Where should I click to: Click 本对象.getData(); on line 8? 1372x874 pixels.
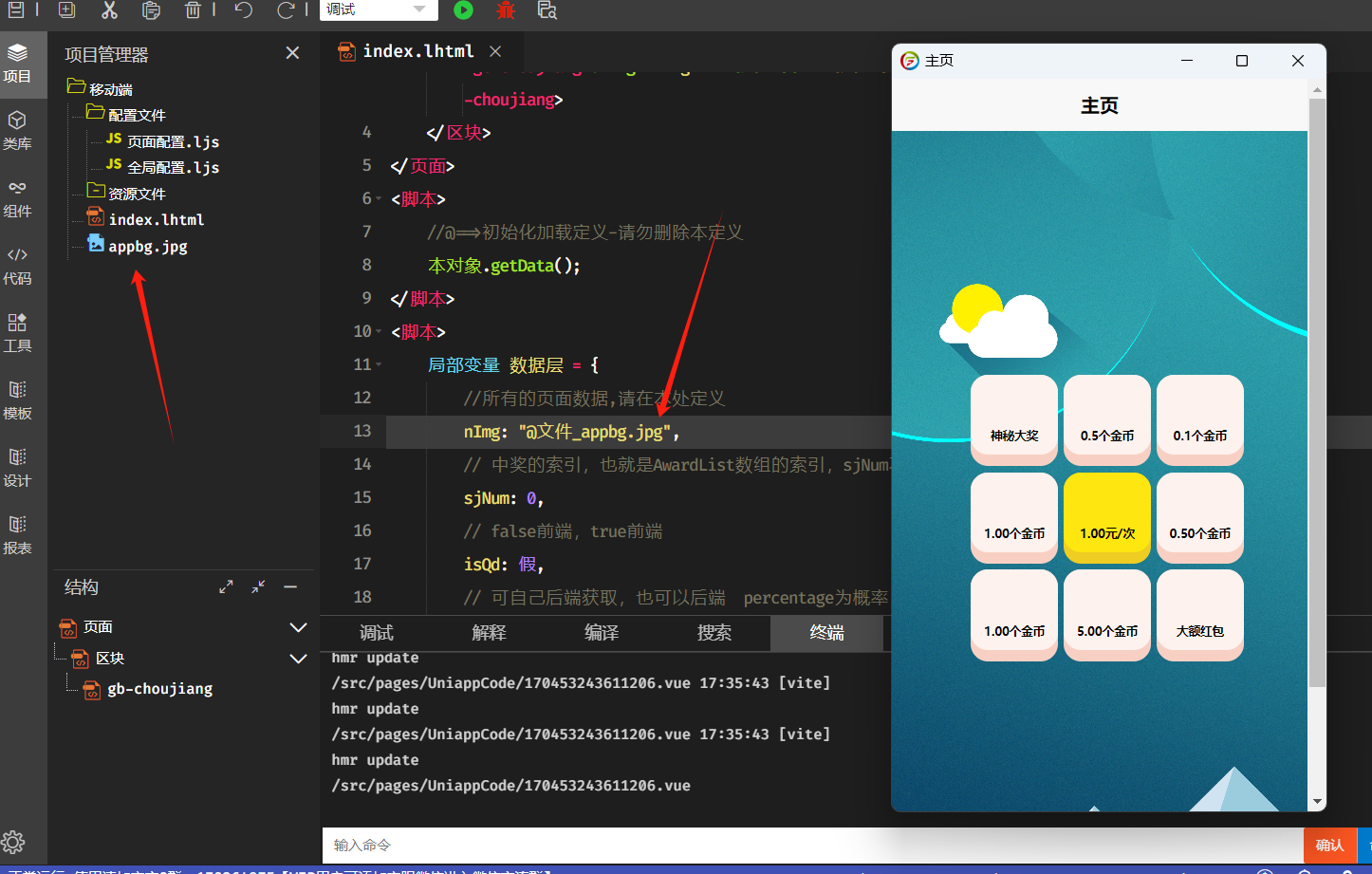coord(504,266)
